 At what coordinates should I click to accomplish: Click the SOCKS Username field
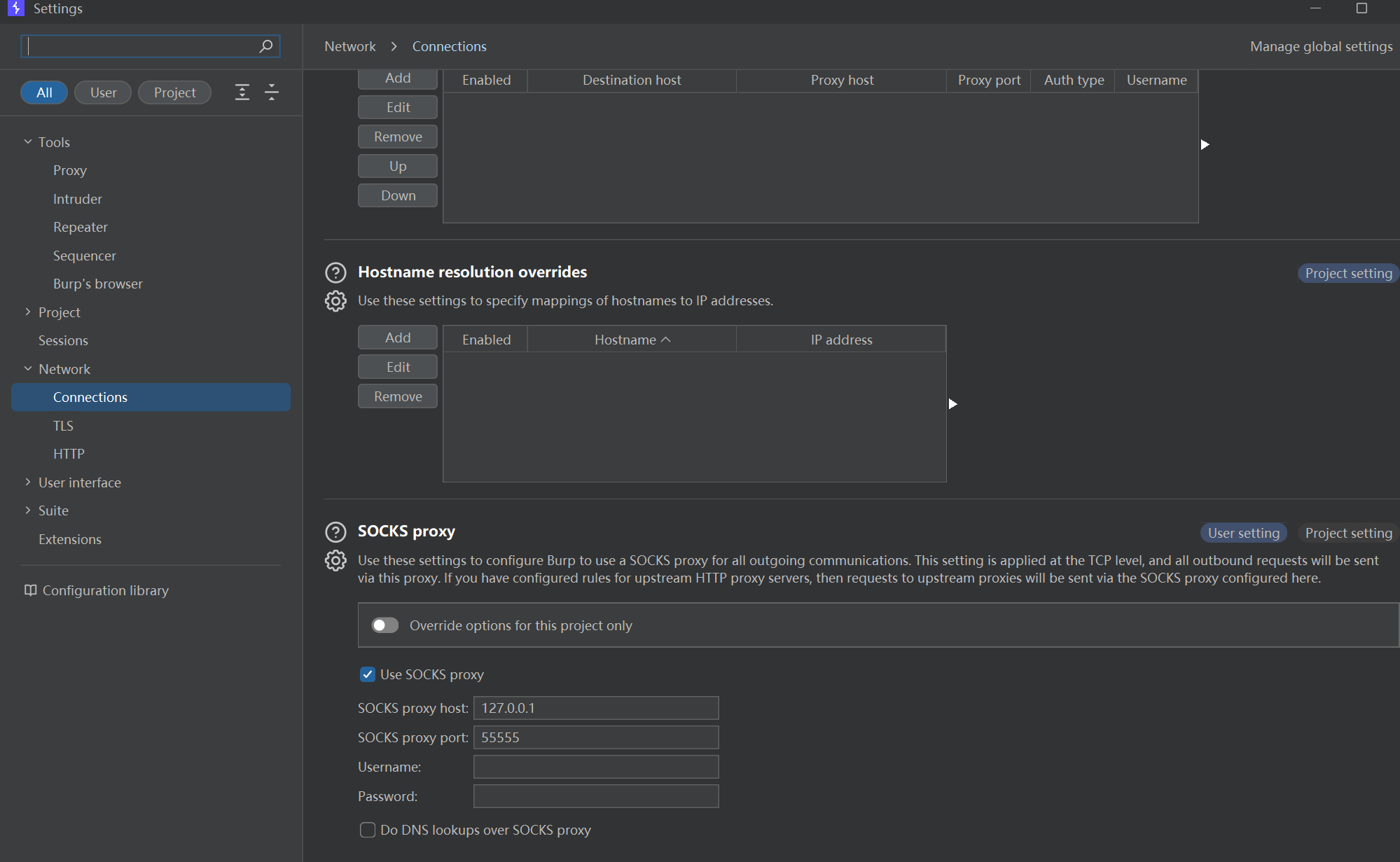596,767
